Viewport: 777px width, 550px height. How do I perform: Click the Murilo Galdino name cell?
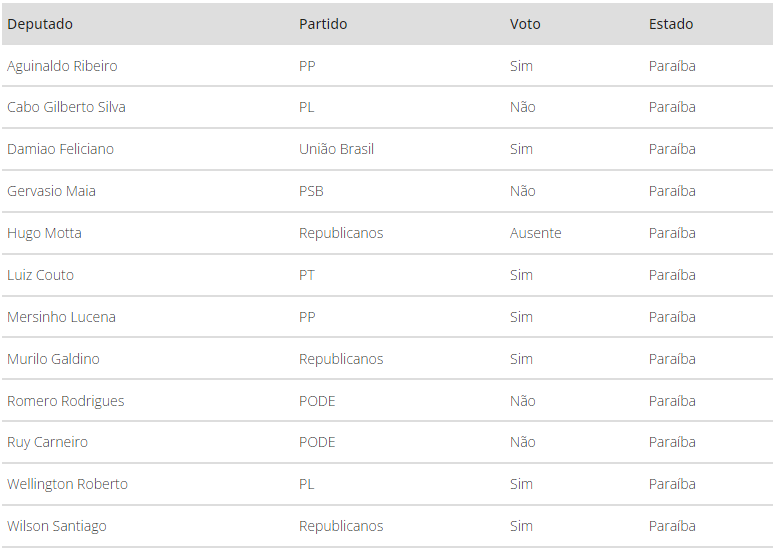(x=53, y=359)
